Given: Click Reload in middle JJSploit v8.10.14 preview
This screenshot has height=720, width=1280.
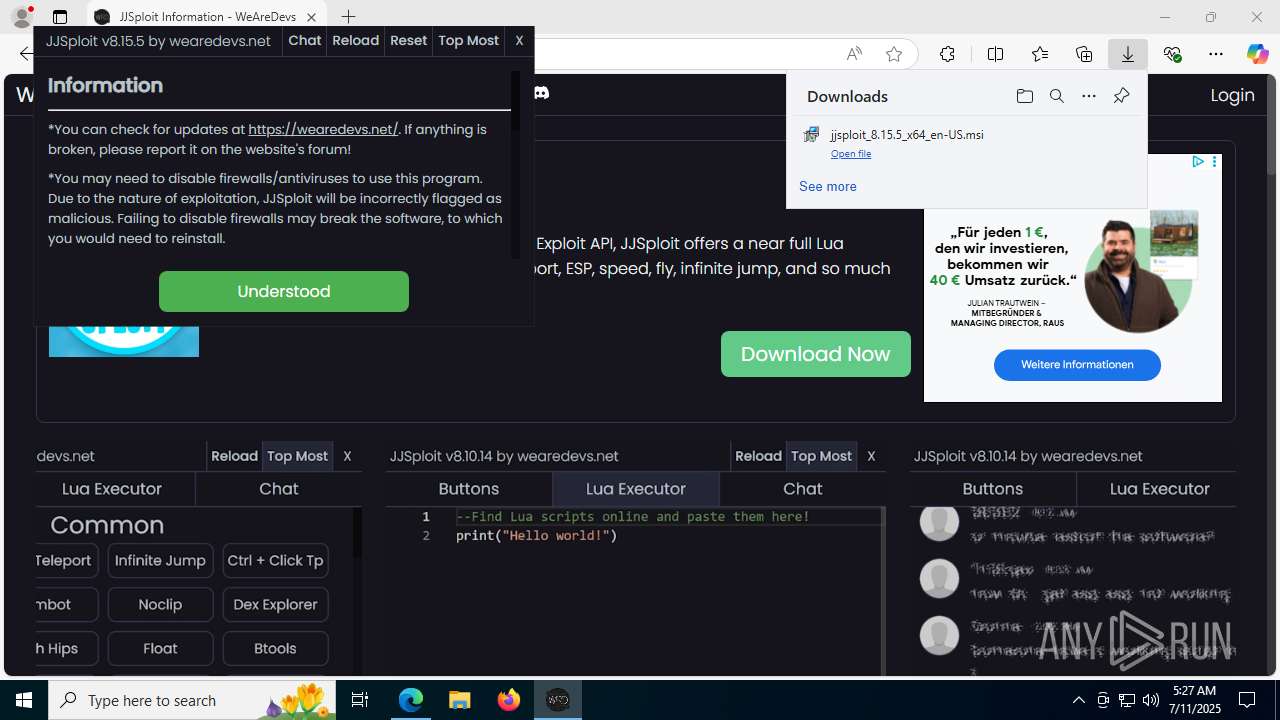Looking at the screenshot, I should (x=758, y=456).
